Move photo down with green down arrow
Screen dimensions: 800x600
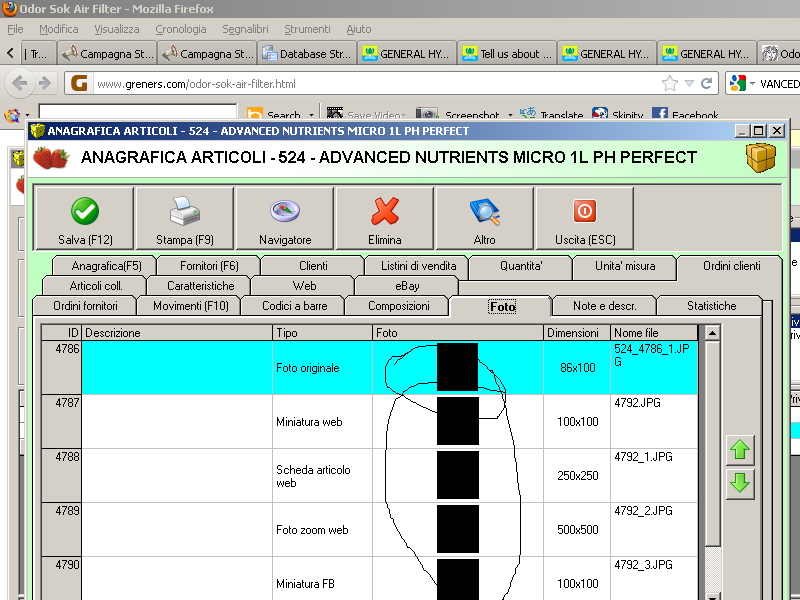tap(740, 483)
